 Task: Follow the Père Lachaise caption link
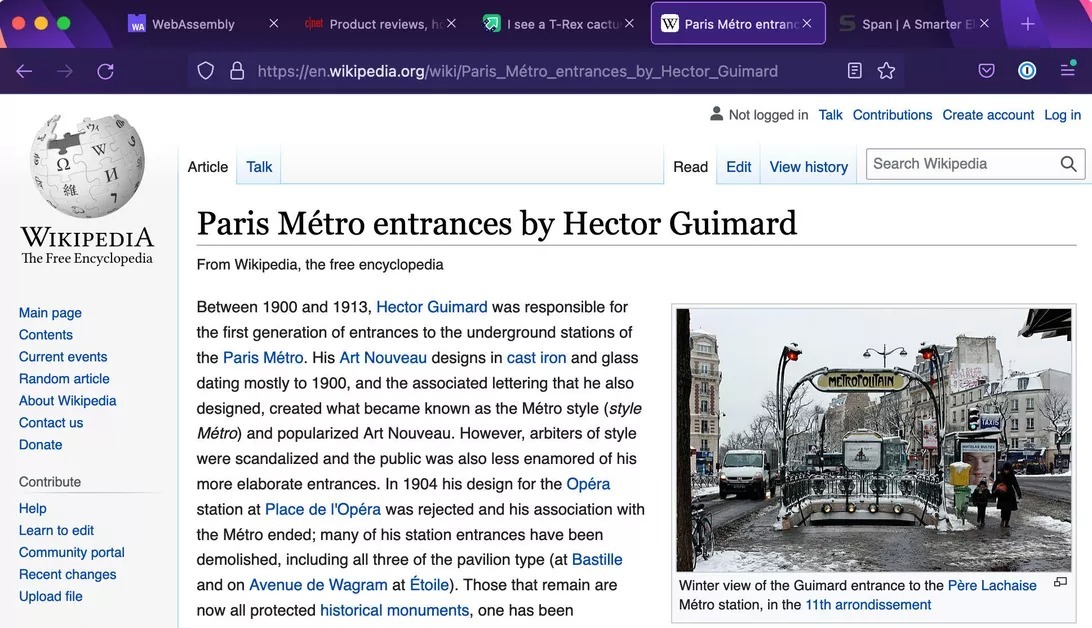[x=992, y=586]
